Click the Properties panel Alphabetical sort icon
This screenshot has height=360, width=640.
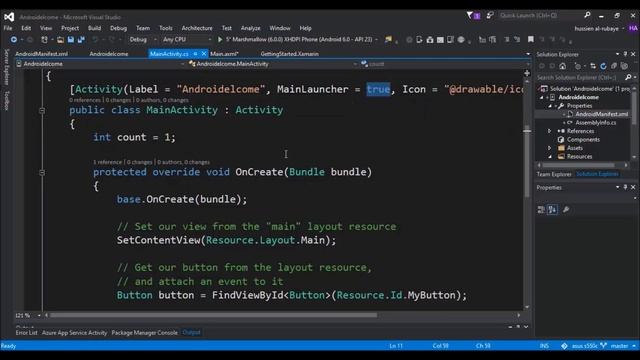coord(552,210)
